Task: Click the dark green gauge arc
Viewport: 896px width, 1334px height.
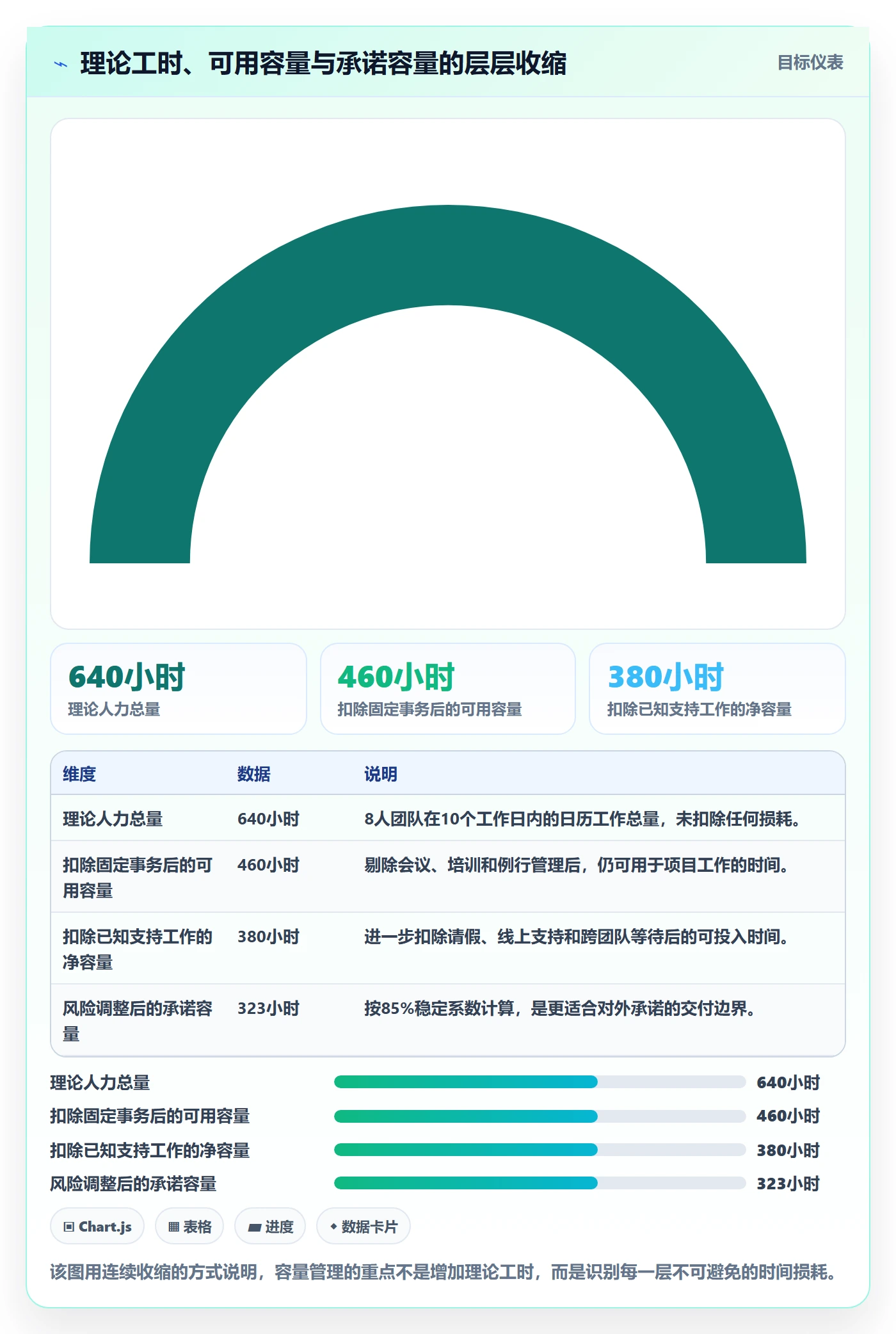Action: click(x=448, y=255)
